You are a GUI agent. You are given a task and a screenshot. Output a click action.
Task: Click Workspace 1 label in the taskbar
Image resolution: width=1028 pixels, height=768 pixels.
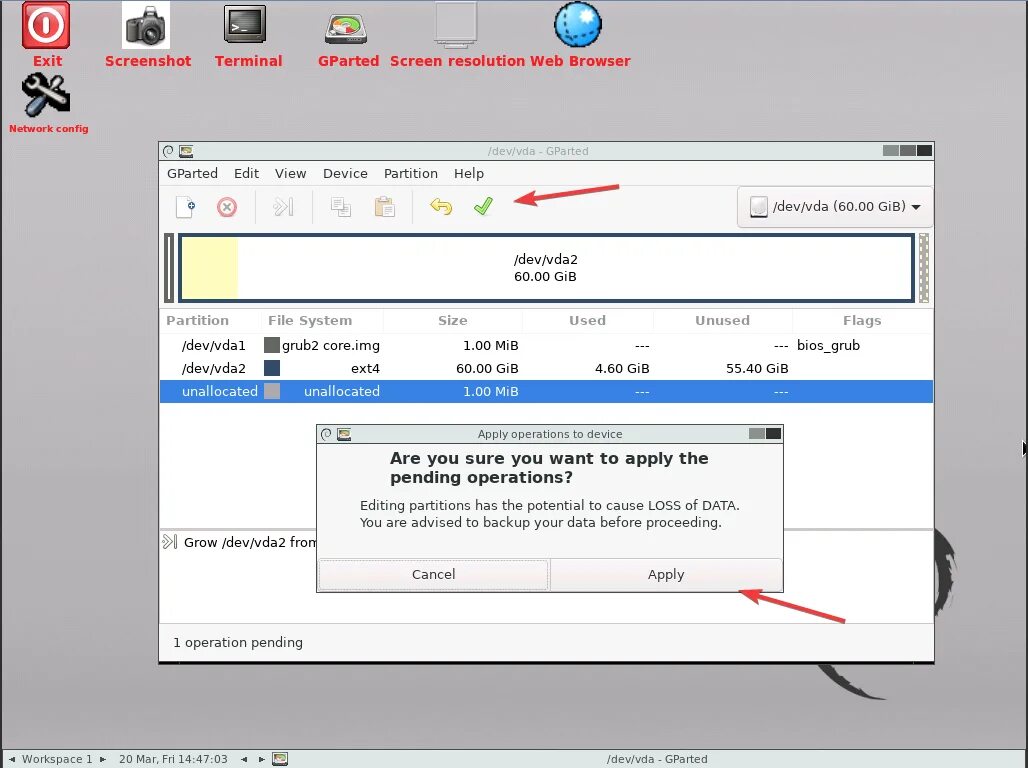click(57, 759)
